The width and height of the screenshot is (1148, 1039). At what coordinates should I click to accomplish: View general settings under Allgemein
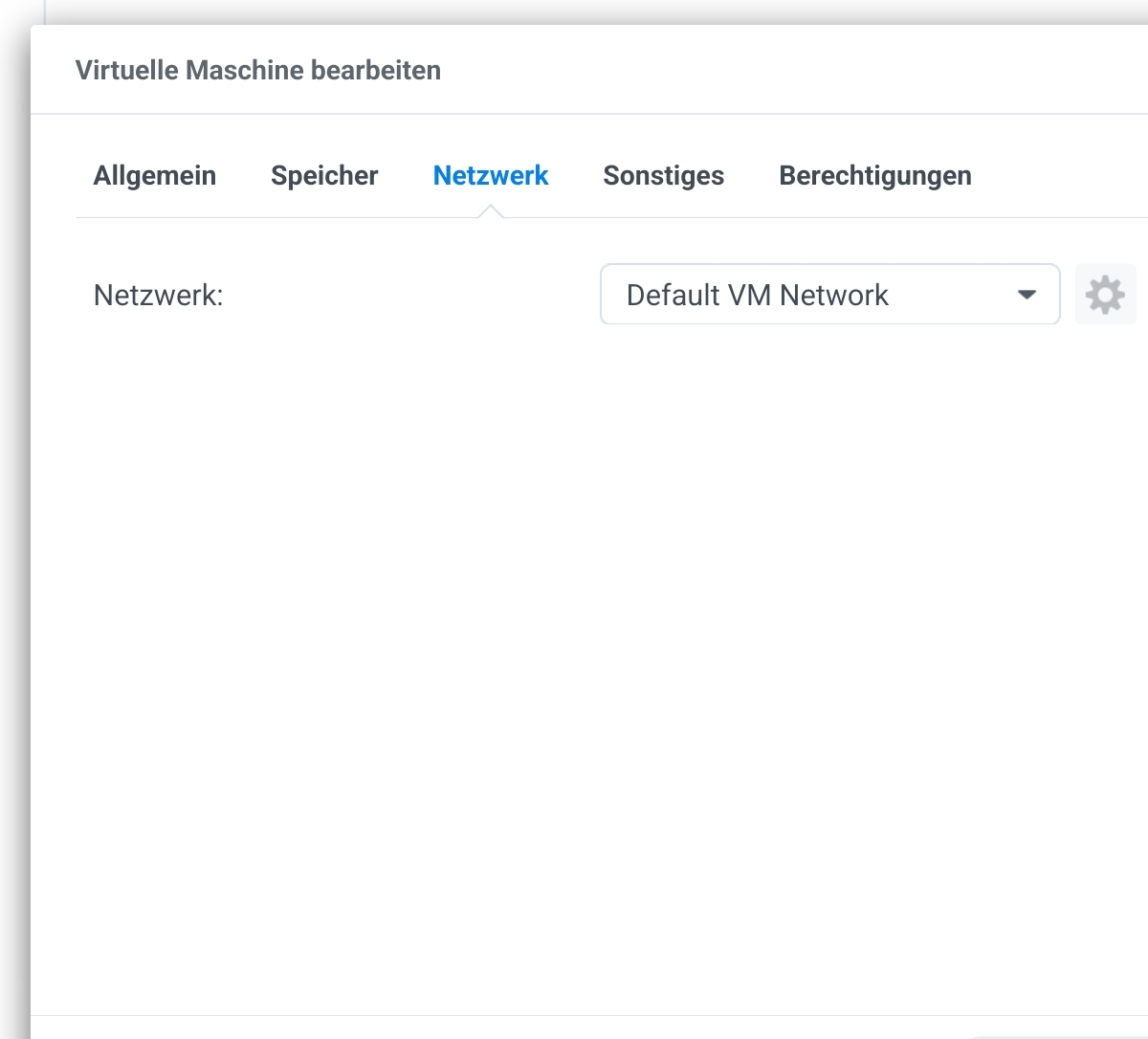pyautogui.click(x=155, y=176)
